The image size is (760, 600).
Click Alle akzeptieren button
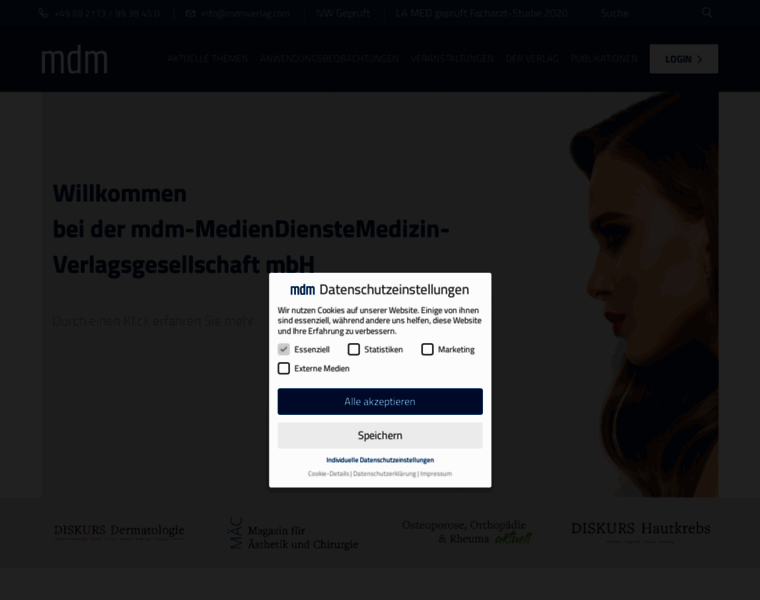click(380, 401)
